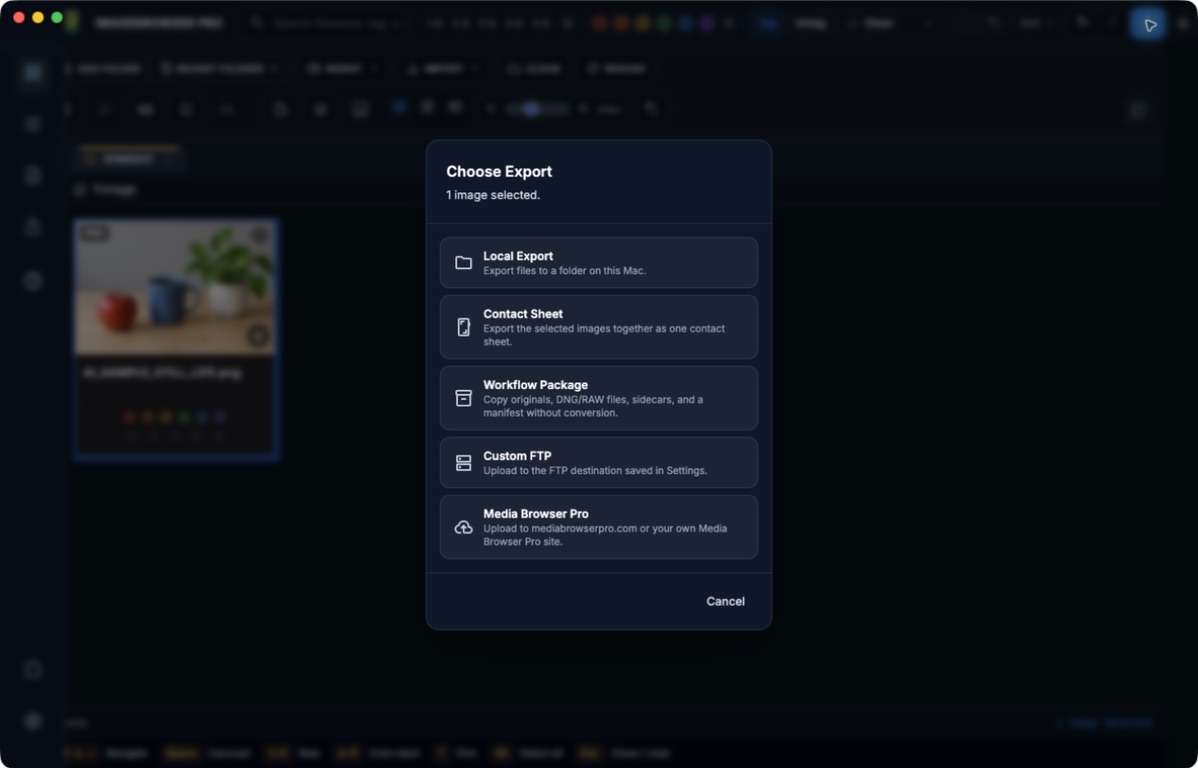Screen dimensions: 1198x768
Task: Select the mug and apple photo thumbnail
Action: pyautogui.click(x=176, y=288)
